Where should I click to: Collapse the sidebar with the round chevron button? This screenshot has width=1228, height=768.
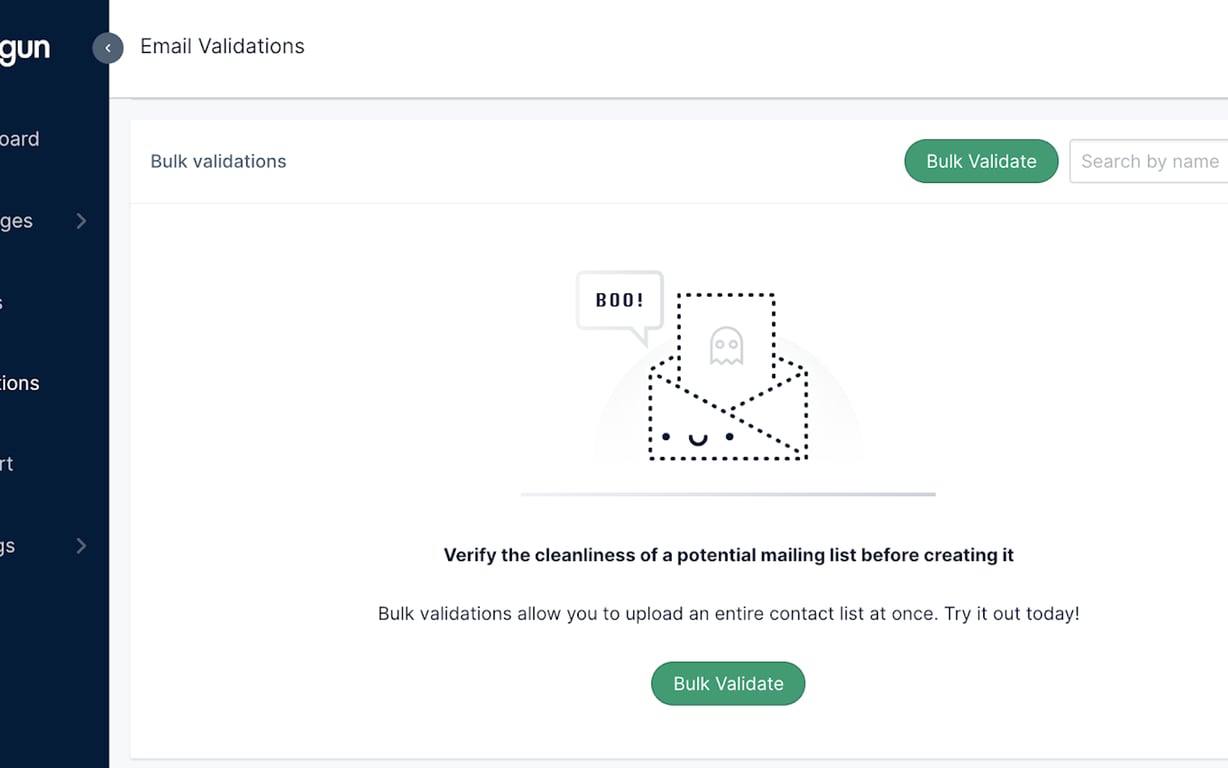click(x=108, y=48)
